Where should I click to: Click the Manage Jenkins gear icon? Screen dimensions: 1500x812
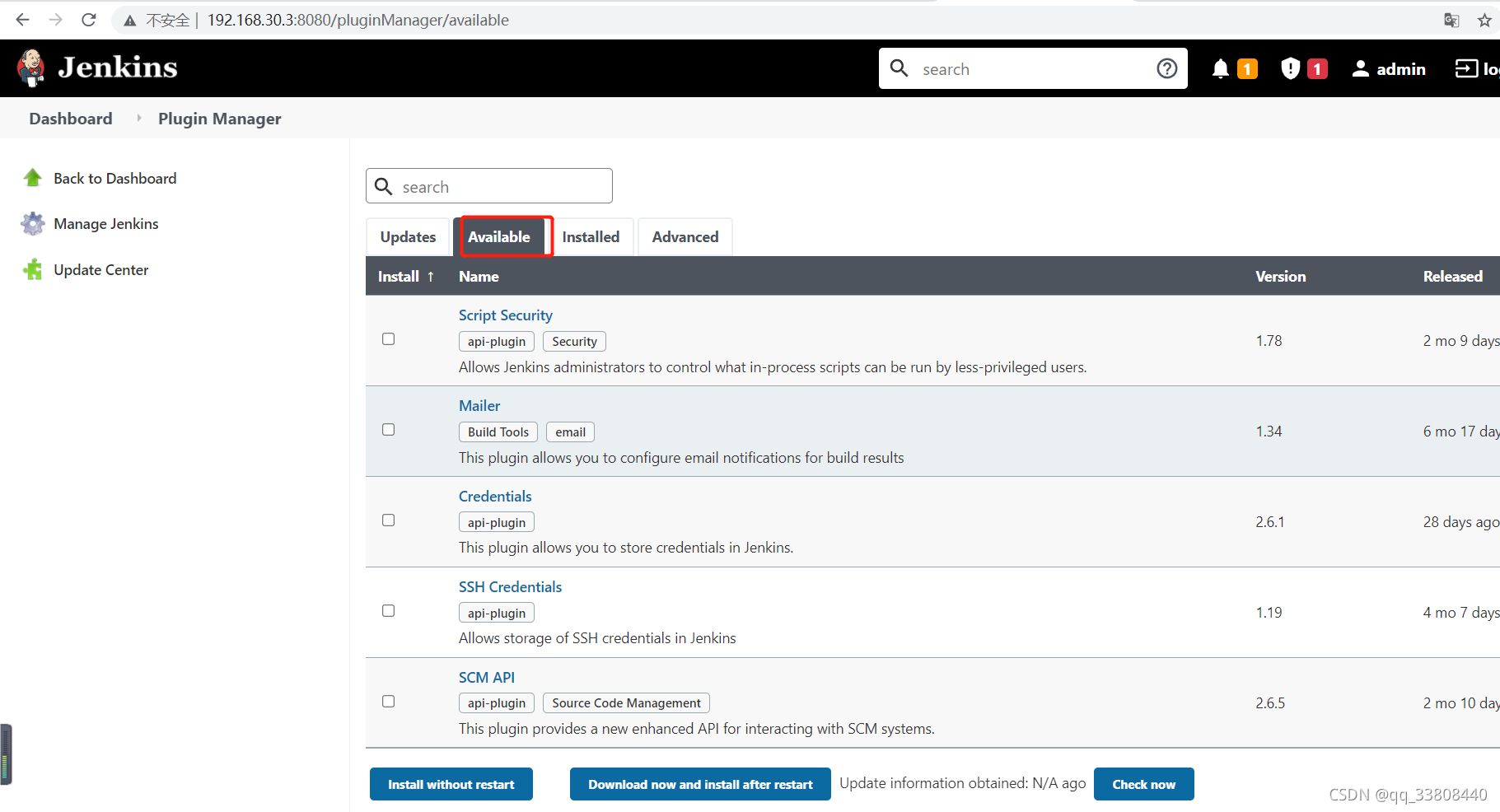[x=33, y=224]
